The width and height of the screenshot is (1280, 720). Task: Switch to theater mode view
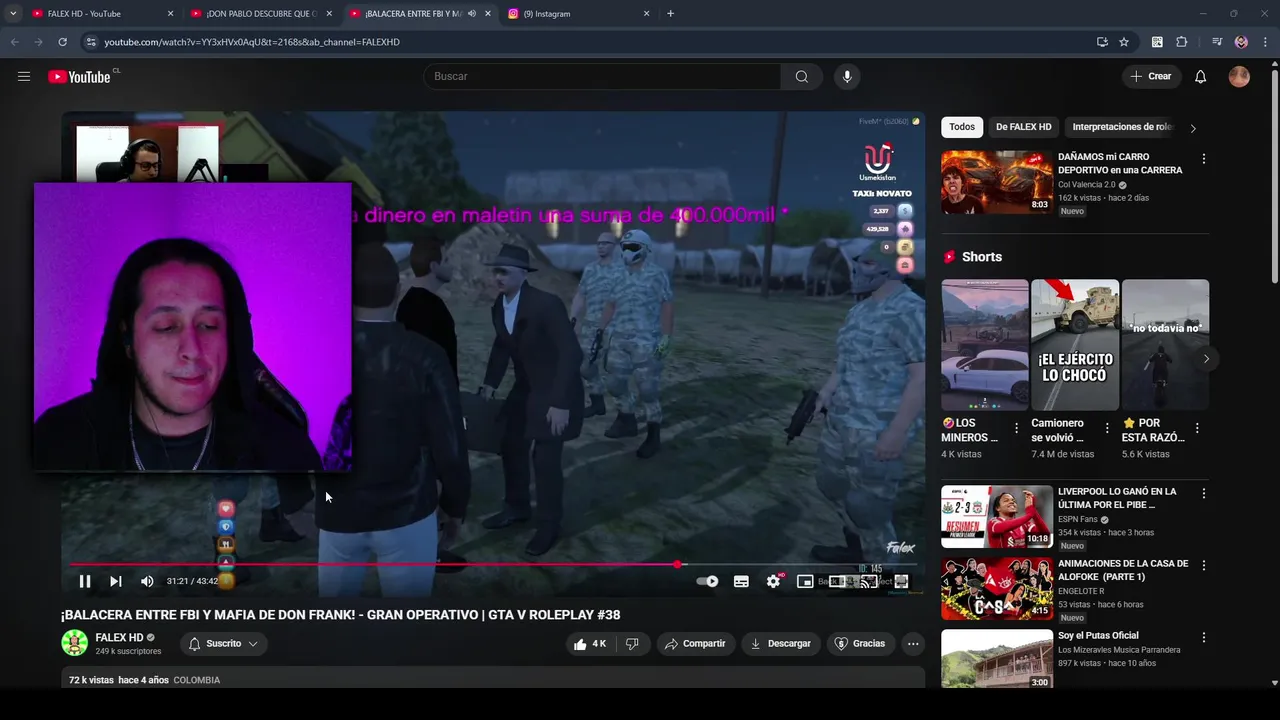tap(837, 582)
